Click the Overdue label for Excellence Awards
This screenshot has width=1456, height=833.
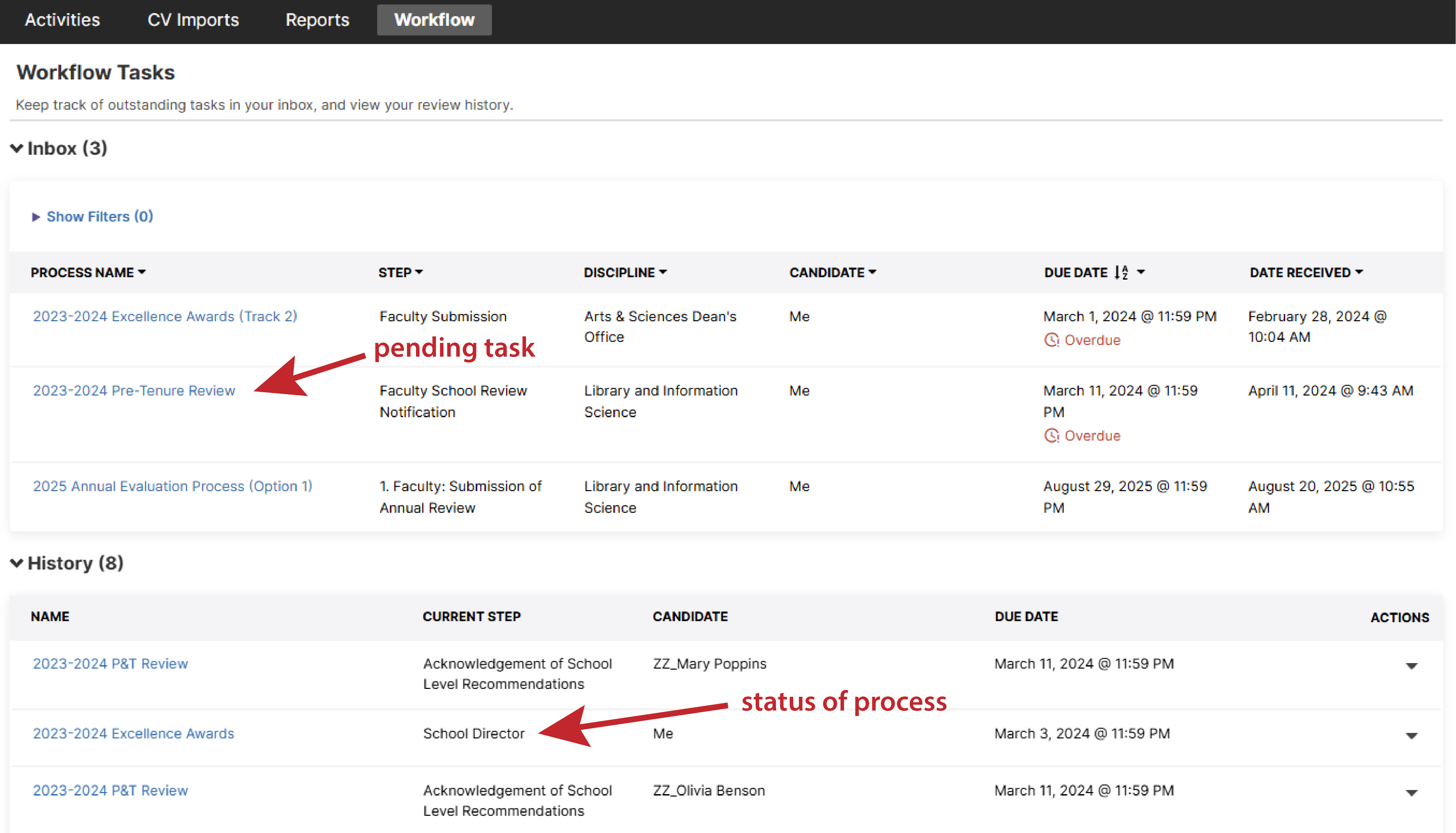click(x=1092, y=340)
